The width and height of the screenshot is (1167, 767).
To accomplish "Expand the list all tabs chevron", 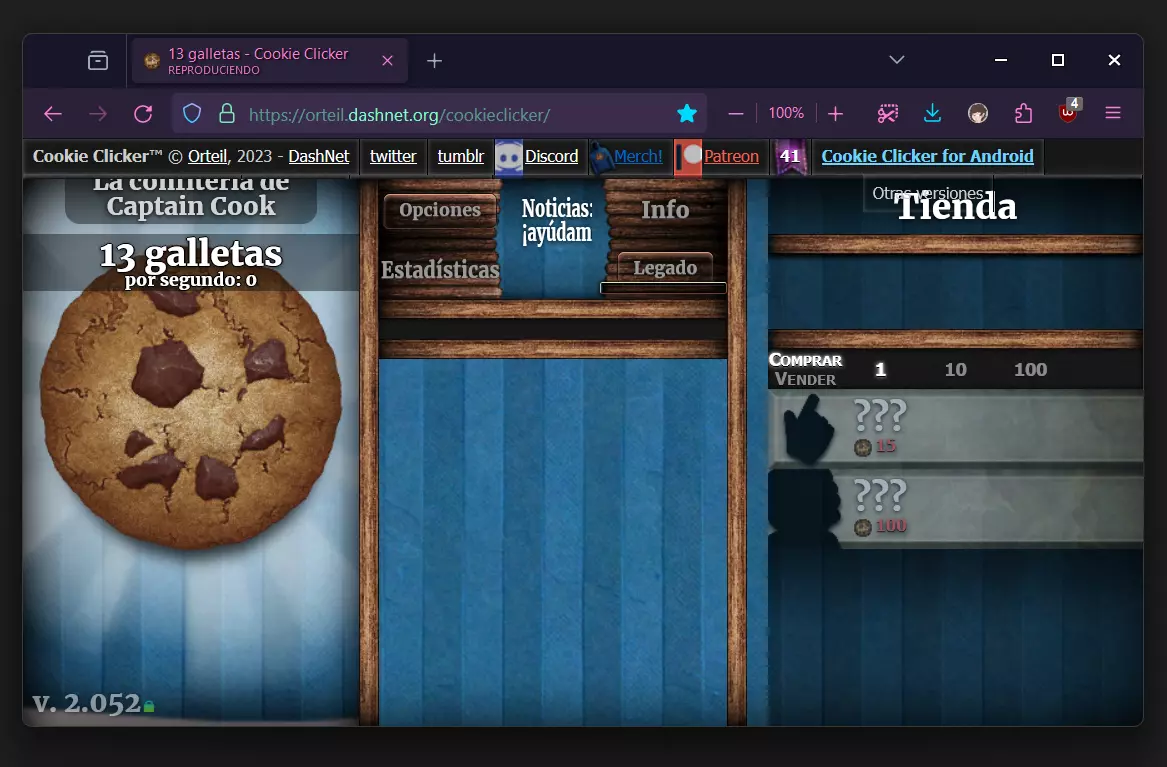I will [x=897, y=60].
